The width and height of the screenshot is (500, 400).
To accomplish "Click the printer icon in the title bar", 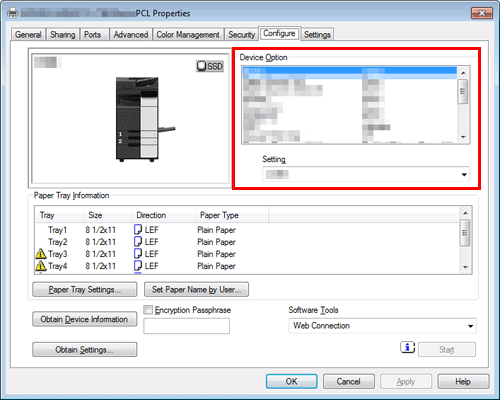I will pos(12,13).
